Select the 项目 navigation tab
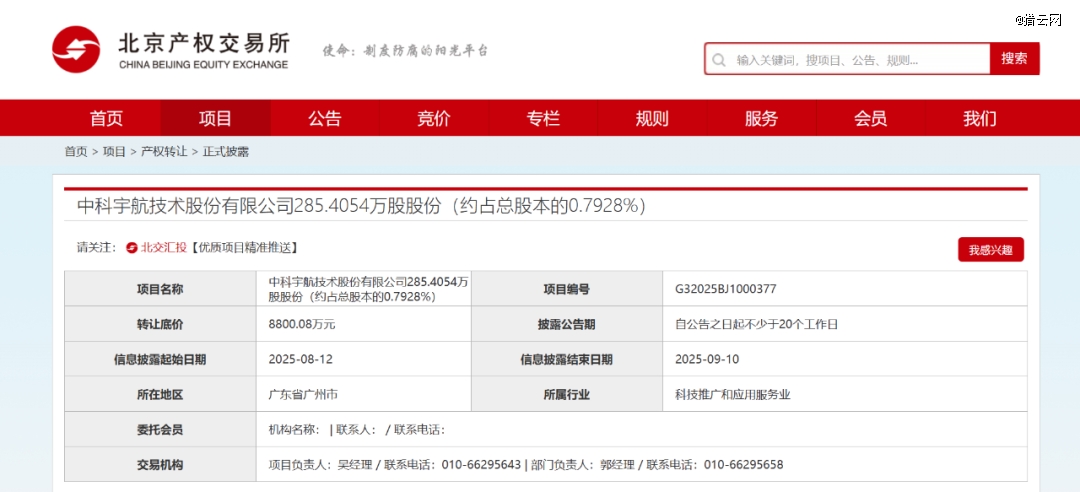The image size is (1080, 492). (x=215, y=119)
